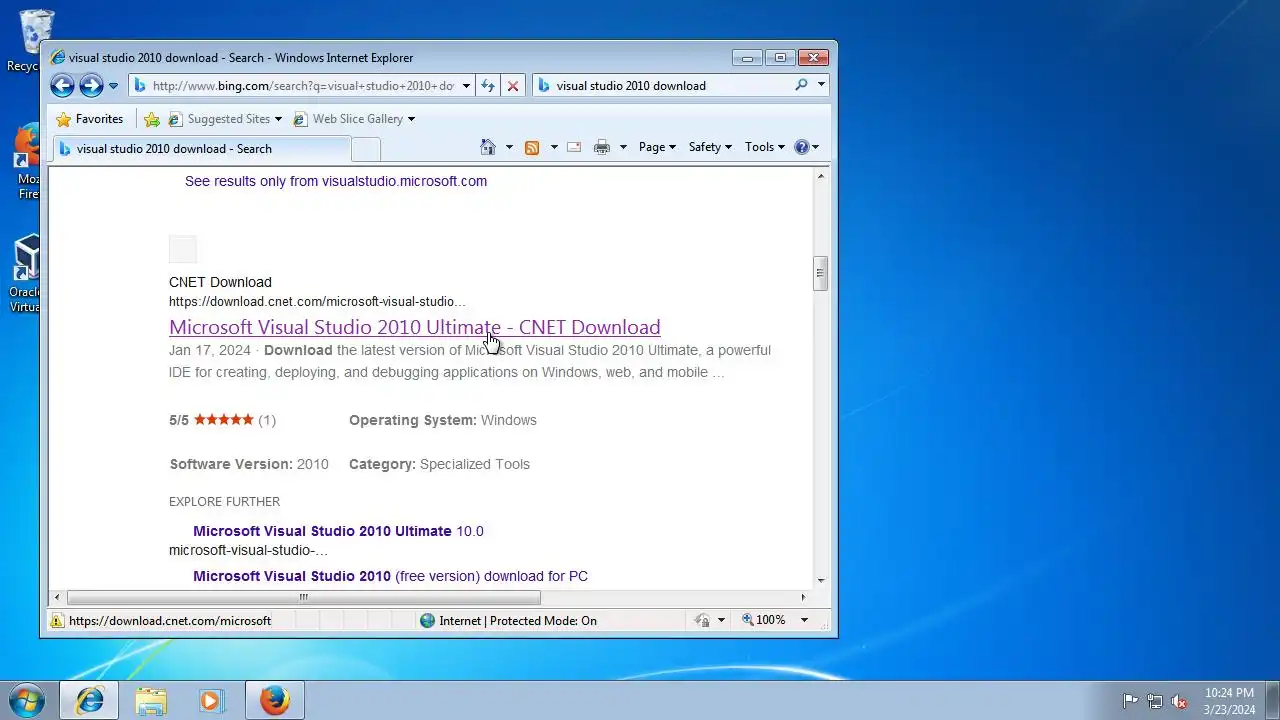Open Suggested Sites favorites link

(225, 119)
